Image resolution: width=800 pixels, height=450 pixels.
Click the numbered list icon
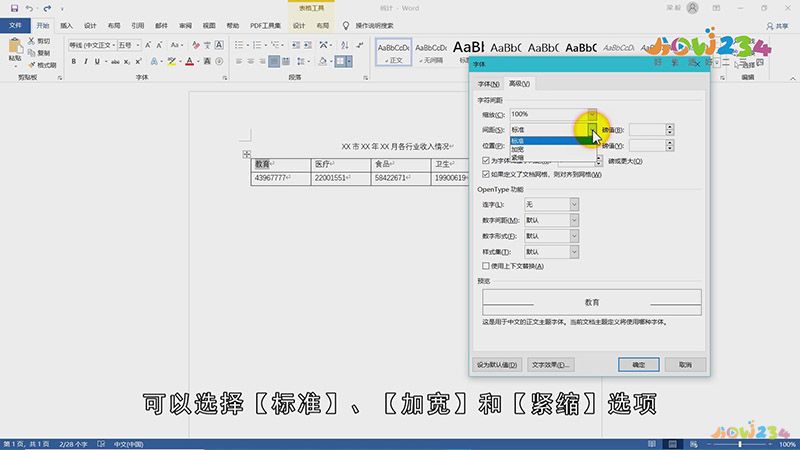(257, 45)
